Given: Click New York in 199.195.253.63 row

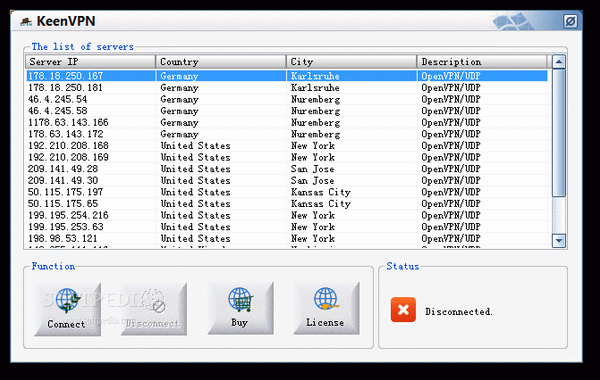Looking at the screenshot, I should tap(313, 227).
